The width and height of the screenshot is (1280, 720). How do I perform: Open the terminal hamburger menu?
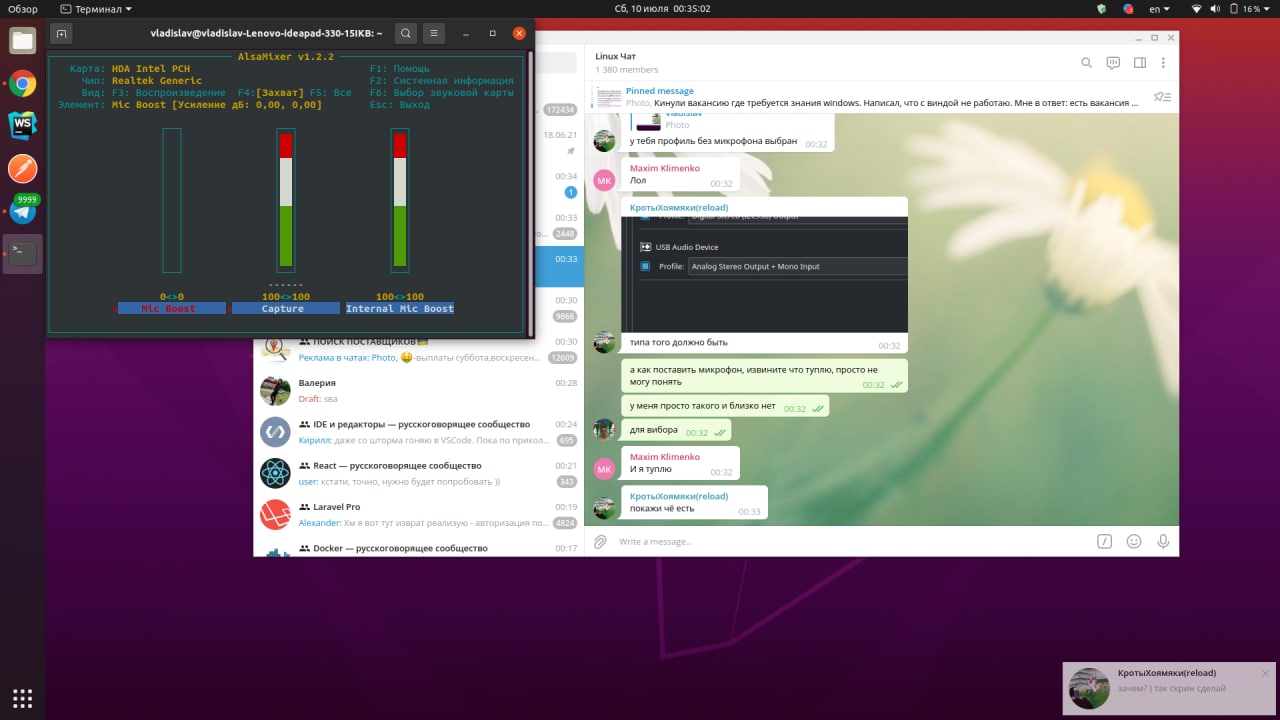click(434, 33)
